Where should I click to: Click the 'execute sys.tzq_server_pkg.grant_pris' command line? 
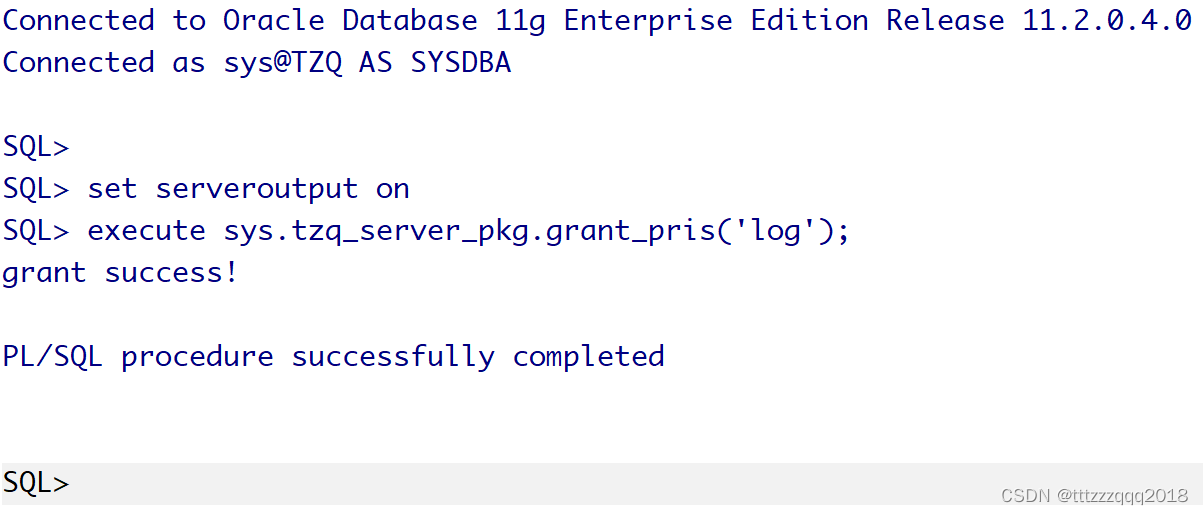coord(468,231)
